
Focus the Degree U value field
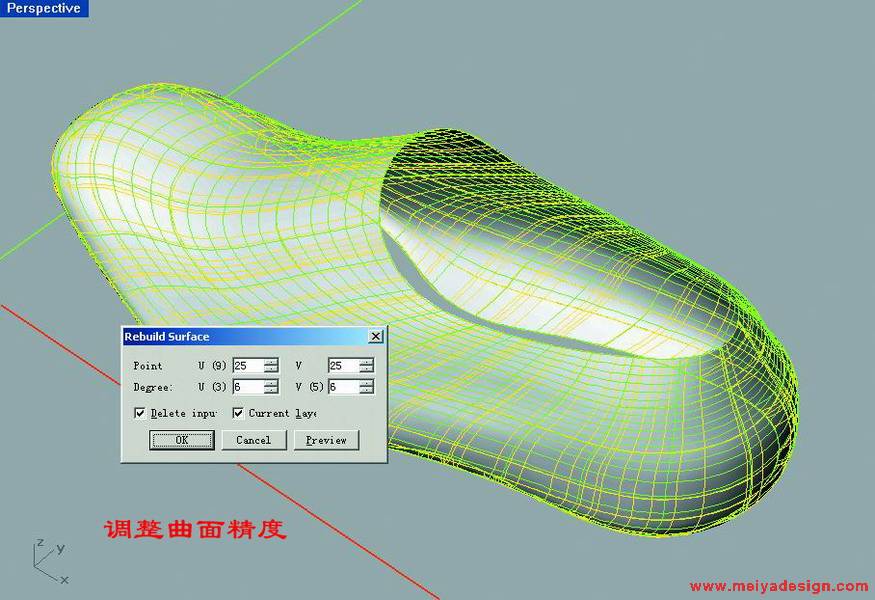pyautogui.click(x=247, y=387)
